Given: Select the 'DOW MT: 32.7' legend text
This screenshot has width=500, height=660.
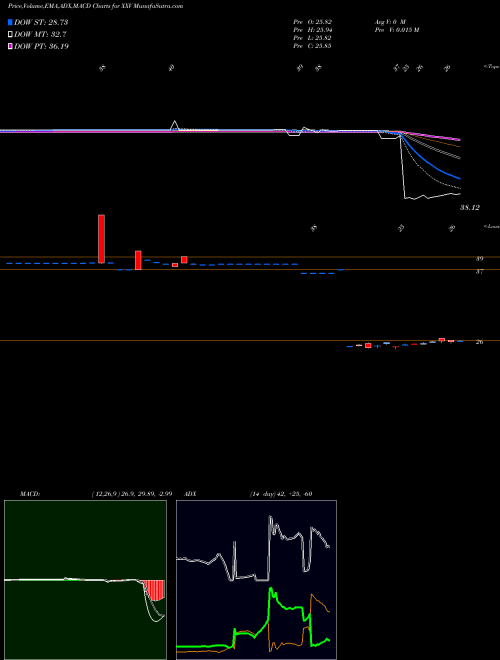Looking at the screenshot, I should (x=40, y=34).
